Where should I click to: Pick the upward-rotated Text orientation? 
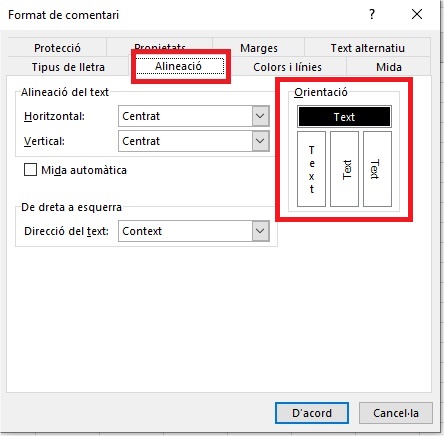point(344,169)
